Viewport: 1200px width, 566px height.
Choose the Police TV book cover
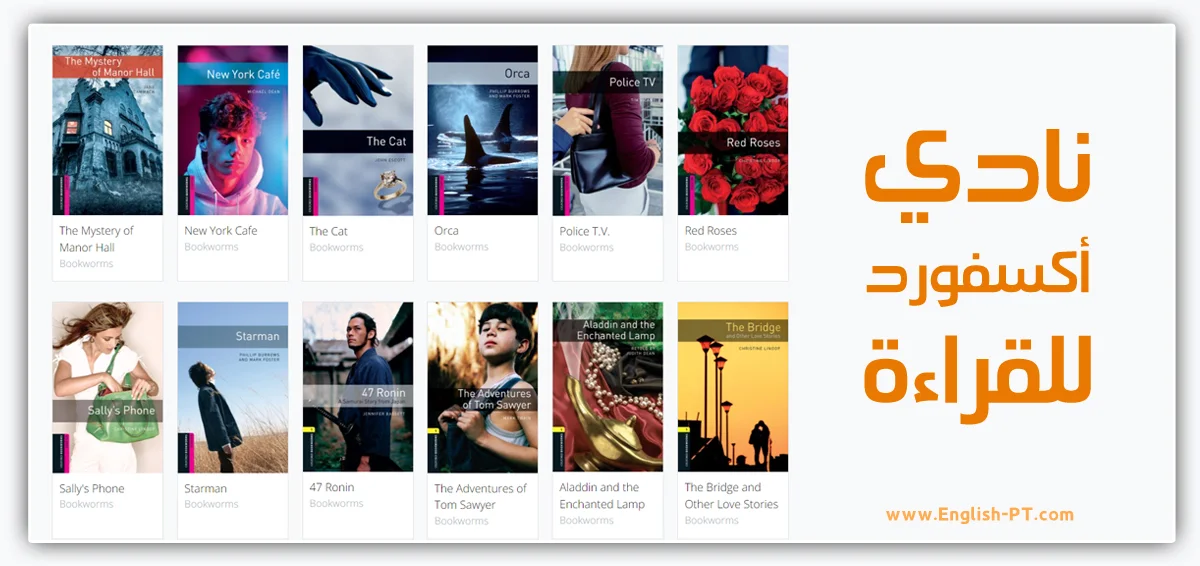coord(607,130)
